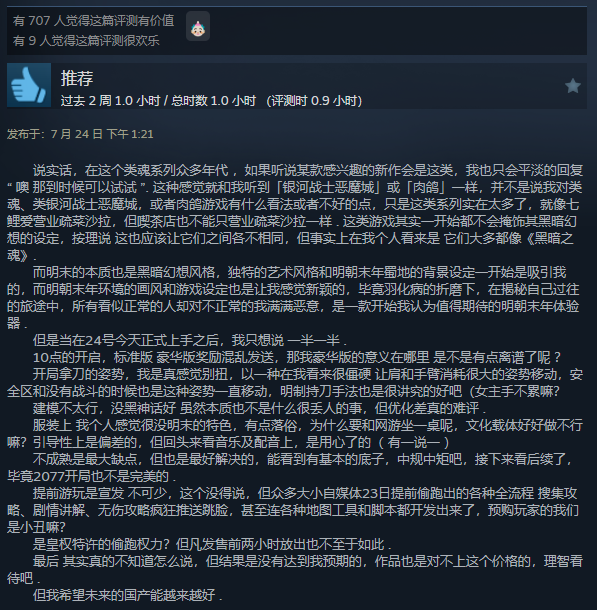597x610 pixels.
Task: Click the paragraph beginning 不成熟是最大缺点
Action: (x=291, y=467)
